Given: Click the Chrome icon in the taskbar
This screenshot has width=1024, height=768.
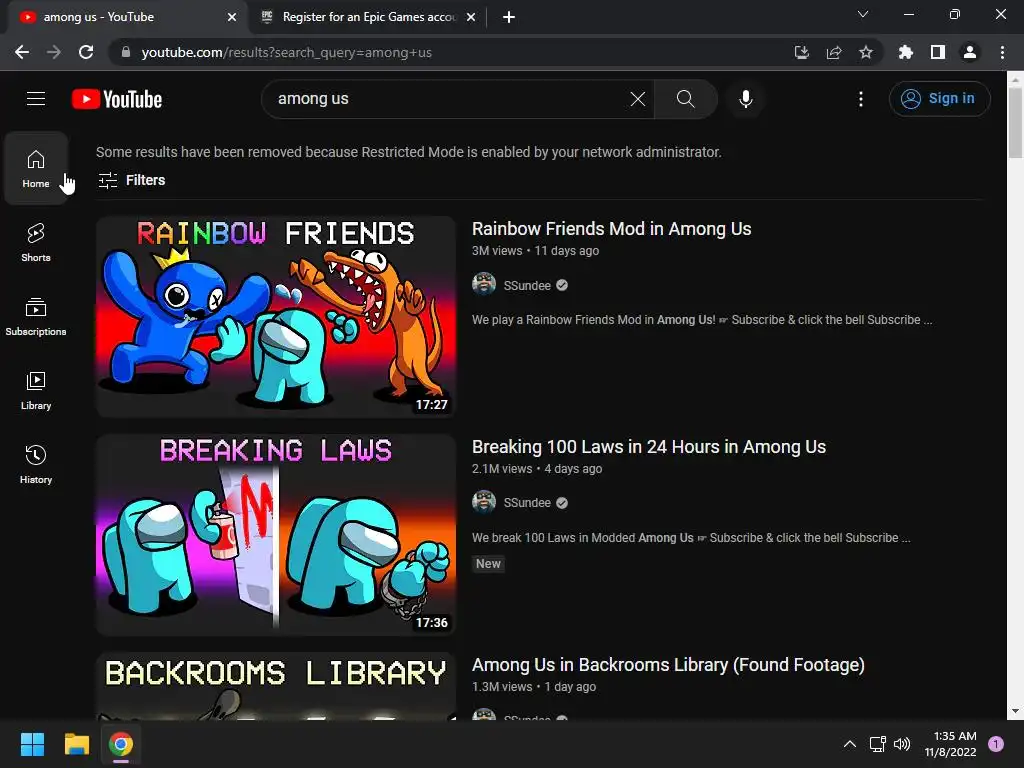Looking at the screenshot, I should 121,744.
